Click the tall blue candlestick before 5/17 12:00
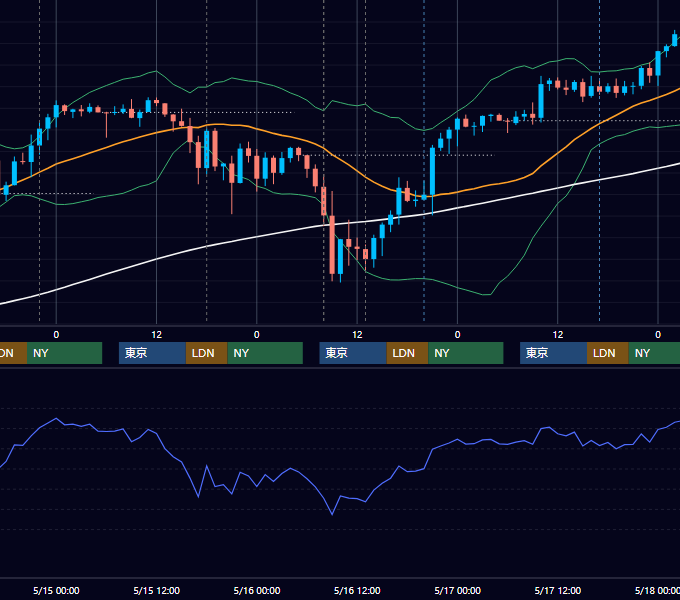The width and height of the screenshot is (680, 600). [x=541, y=101]
